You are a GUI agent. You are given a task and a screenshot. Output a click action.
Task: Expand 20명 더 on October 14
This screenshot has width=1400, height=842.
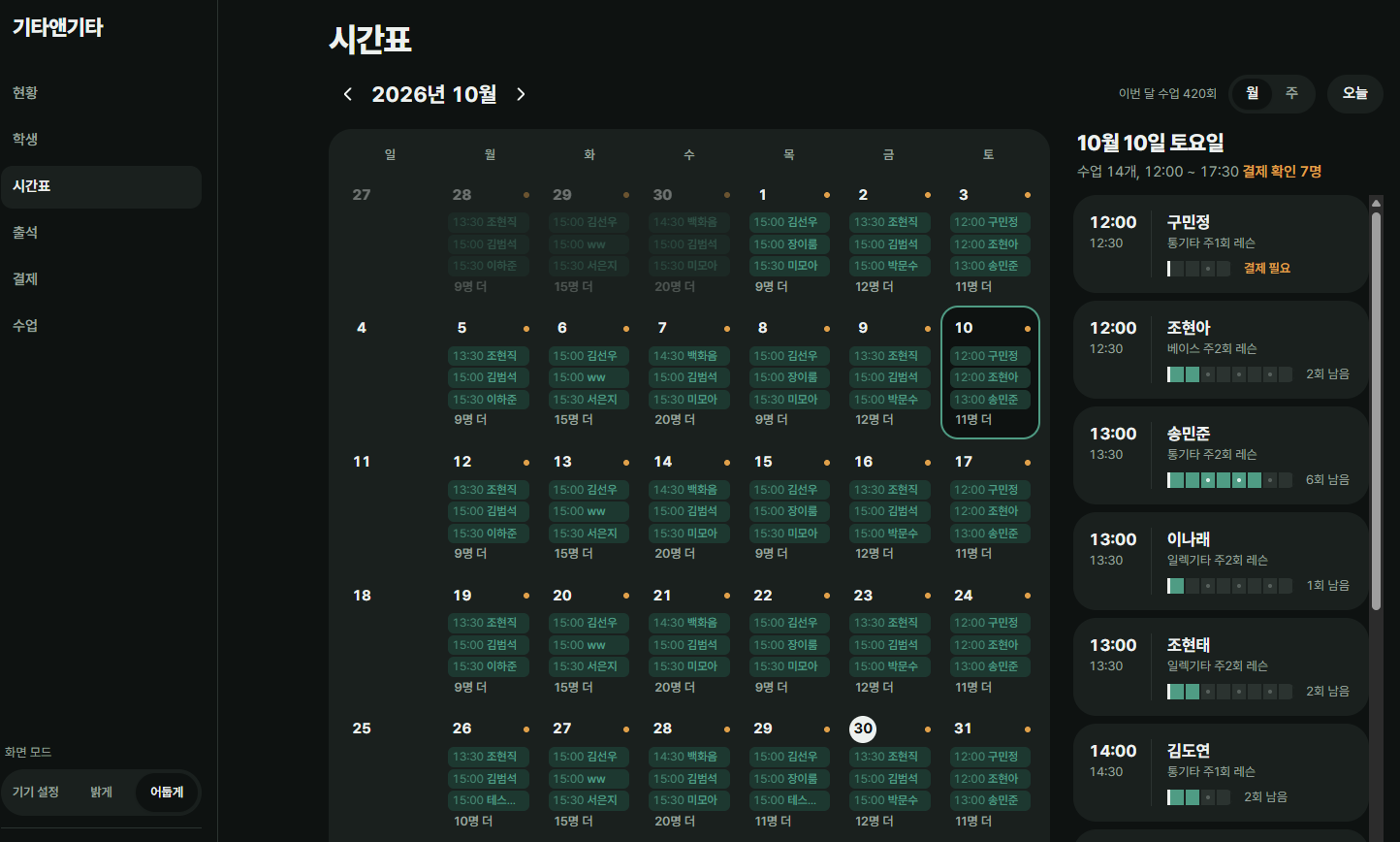click(x=675, y=554)
